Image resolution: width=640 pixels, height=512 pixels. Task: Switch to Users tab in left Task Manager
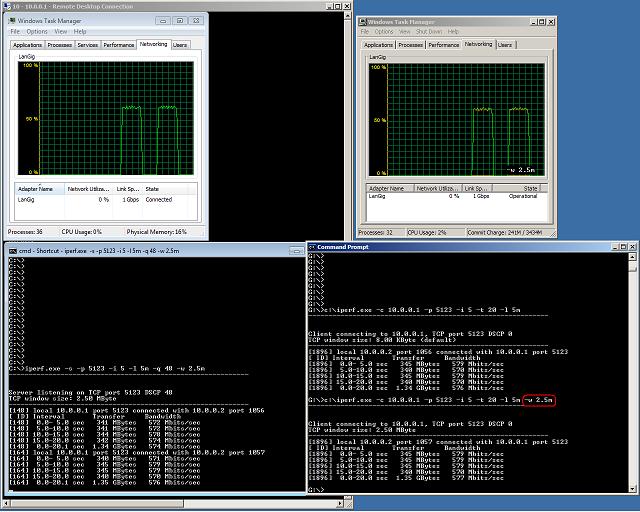click(x=180, y=45)
